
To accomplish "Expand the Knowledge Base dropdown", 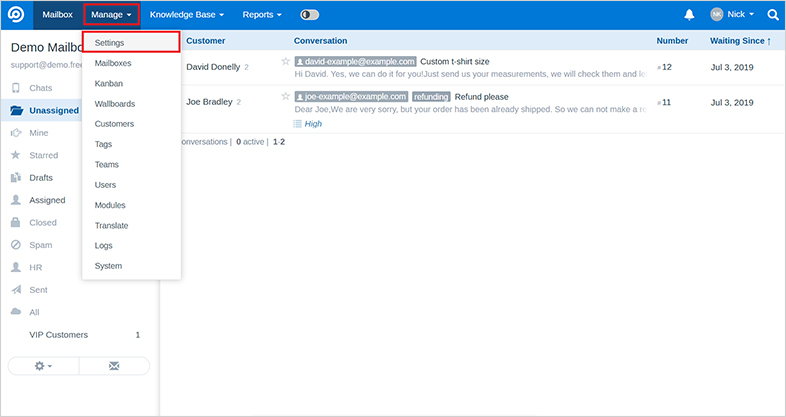I will (186, 15).
